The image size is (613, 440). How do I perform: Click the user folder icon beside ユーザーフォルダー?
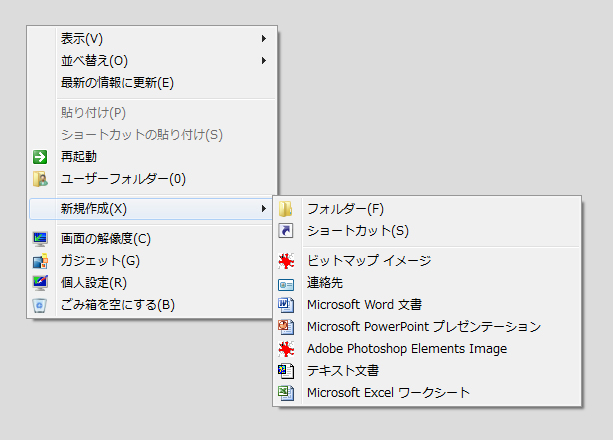point(40,179)
